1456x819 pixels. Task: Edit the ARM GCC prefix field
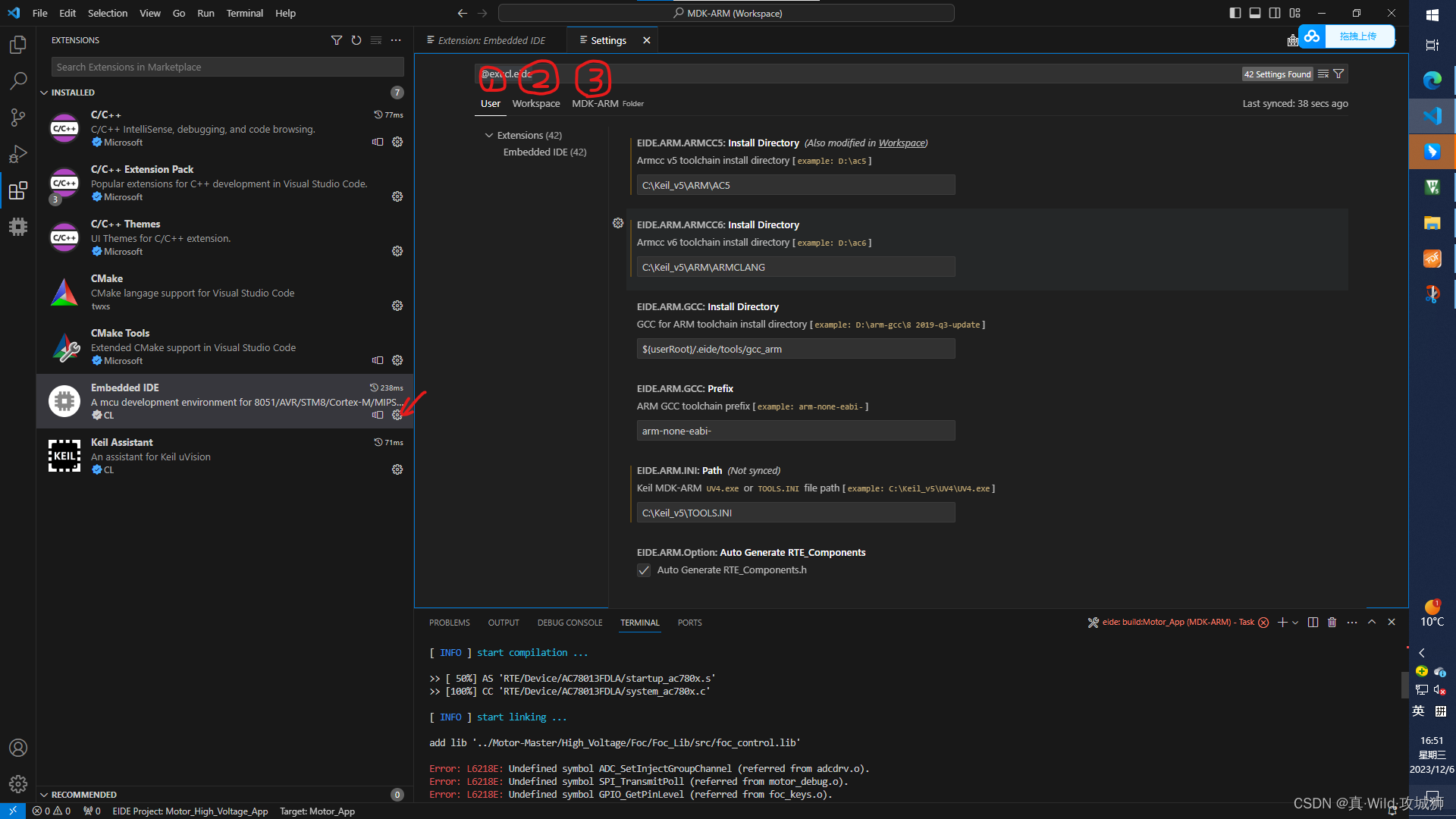795,431
